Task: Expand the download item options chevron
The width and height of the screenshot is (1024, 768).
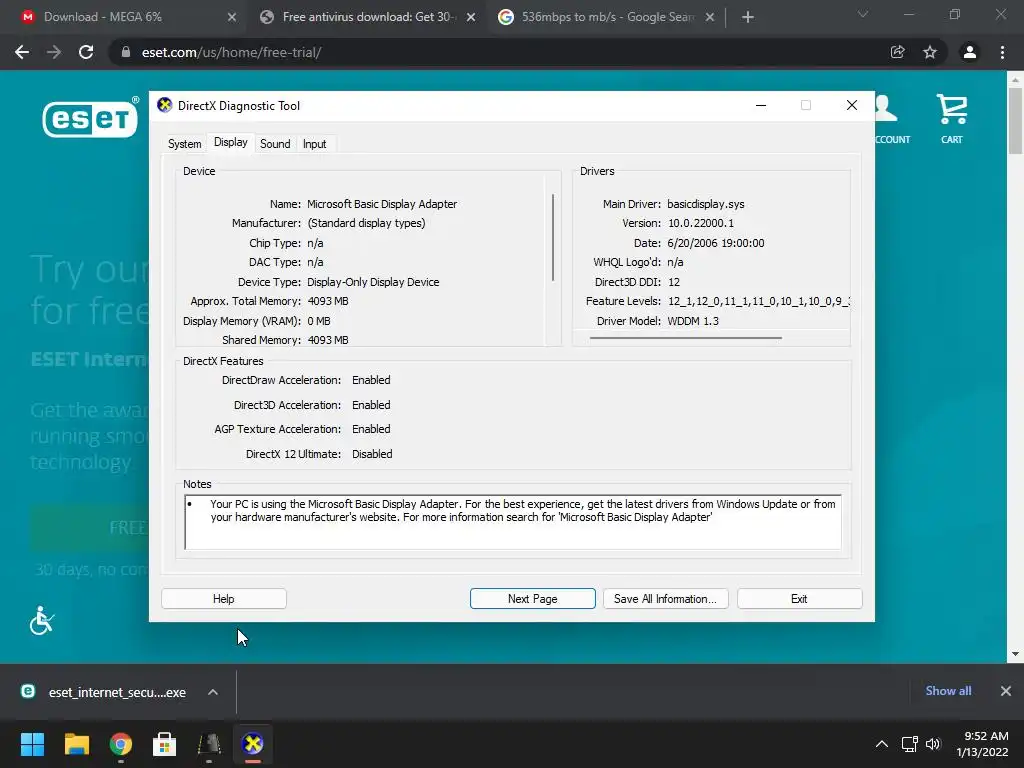Action: pos(213,692)
